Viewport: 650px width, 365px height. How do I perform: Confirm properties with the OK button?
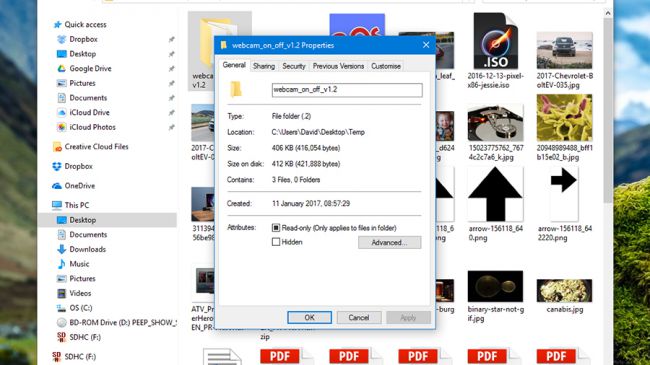[x=309, y=317]
